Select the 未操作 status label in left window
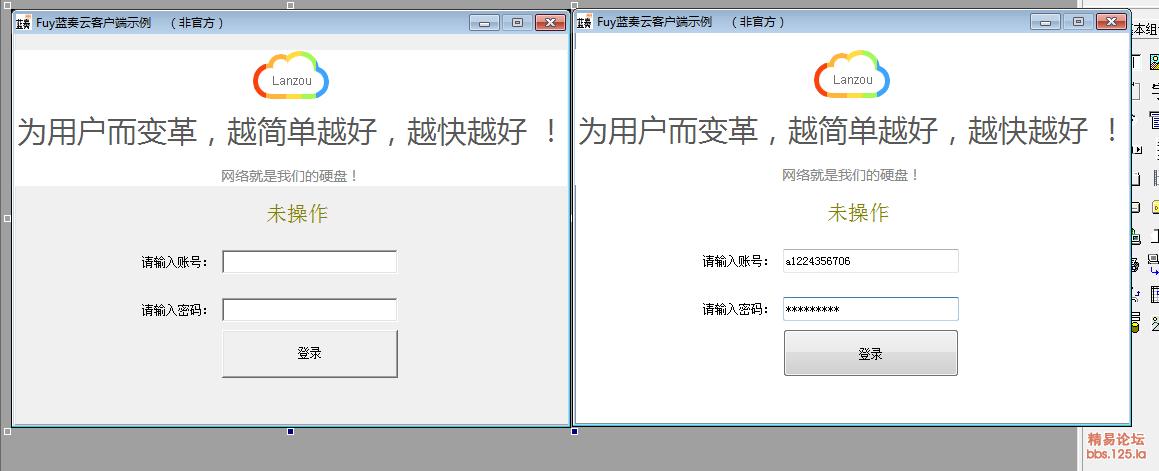 point(297,214)
